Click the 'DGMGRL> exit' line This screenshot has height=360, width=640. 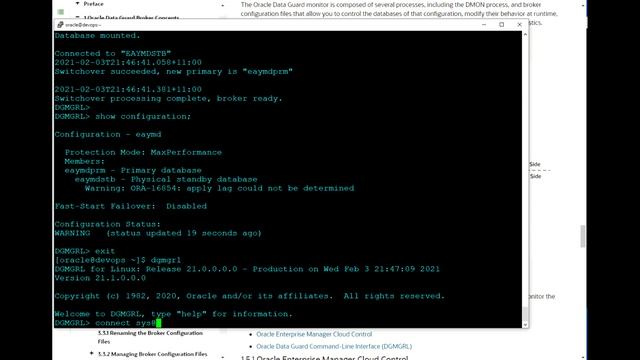[85, 251]
